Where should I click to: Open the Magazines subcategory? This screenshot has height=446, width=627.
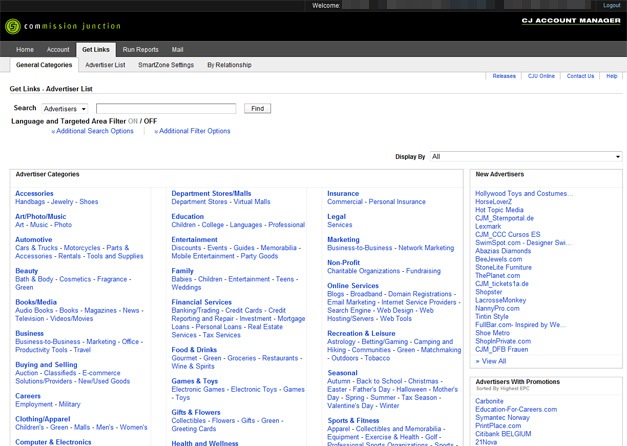coord(100,310)
